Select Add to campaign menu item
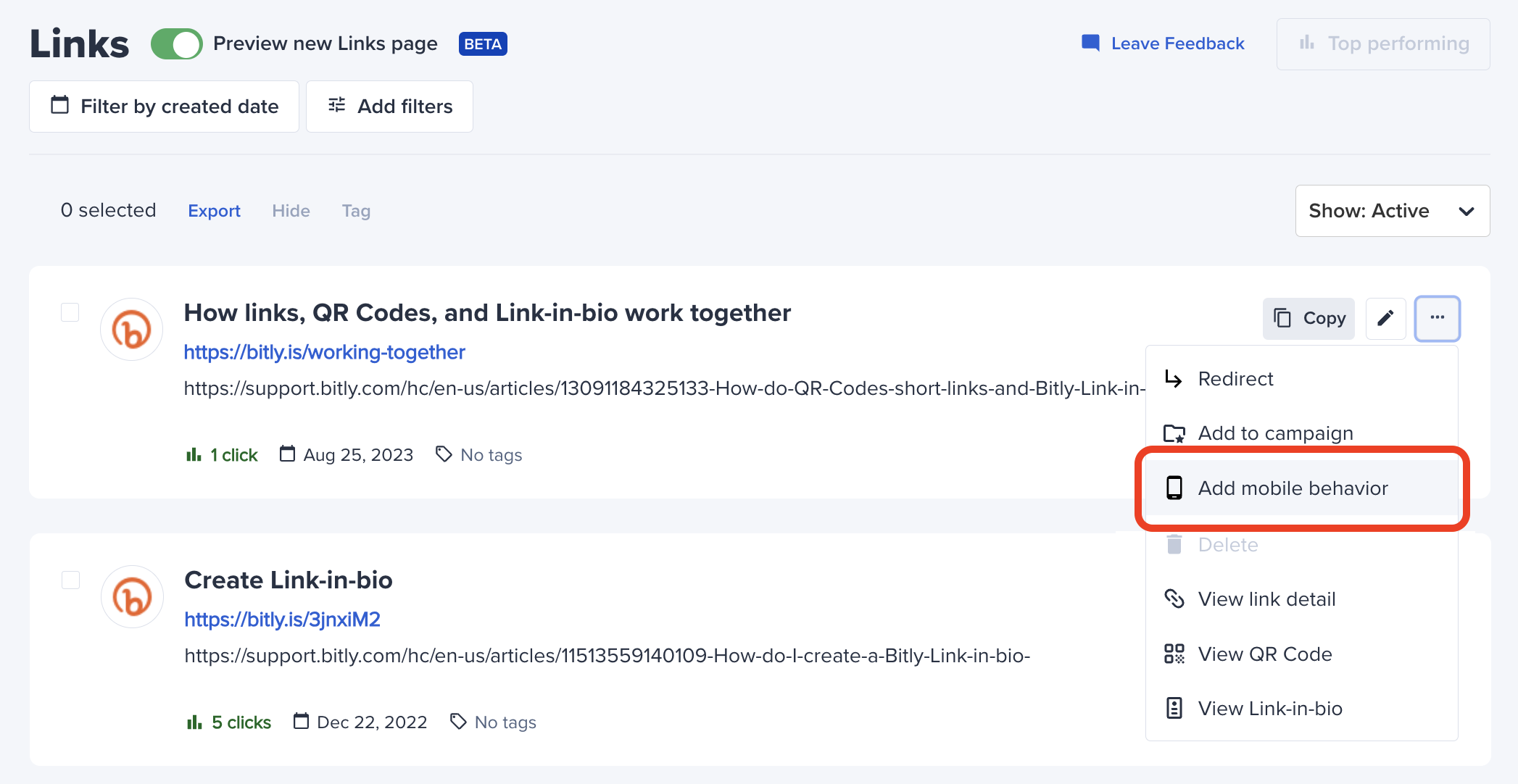 (x=1302, y=433)
